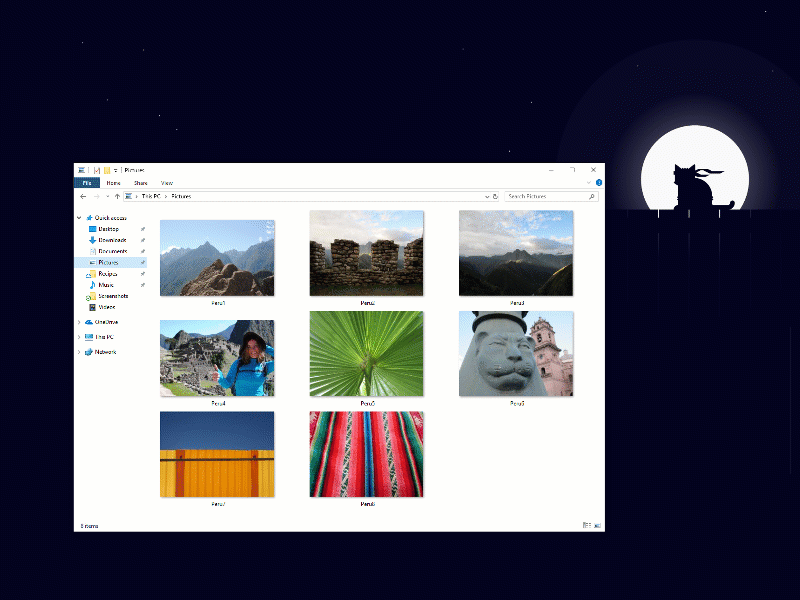Click the up arrow to go to This PC
This screenshot has width=800, height=600.
pos(116,196)
